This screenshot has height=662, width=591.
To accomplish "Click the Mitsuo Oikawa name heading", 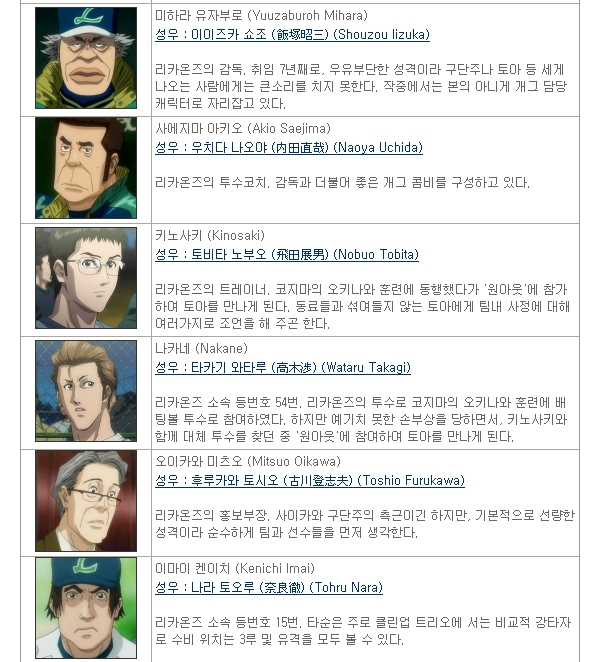I will click(248, 461).
